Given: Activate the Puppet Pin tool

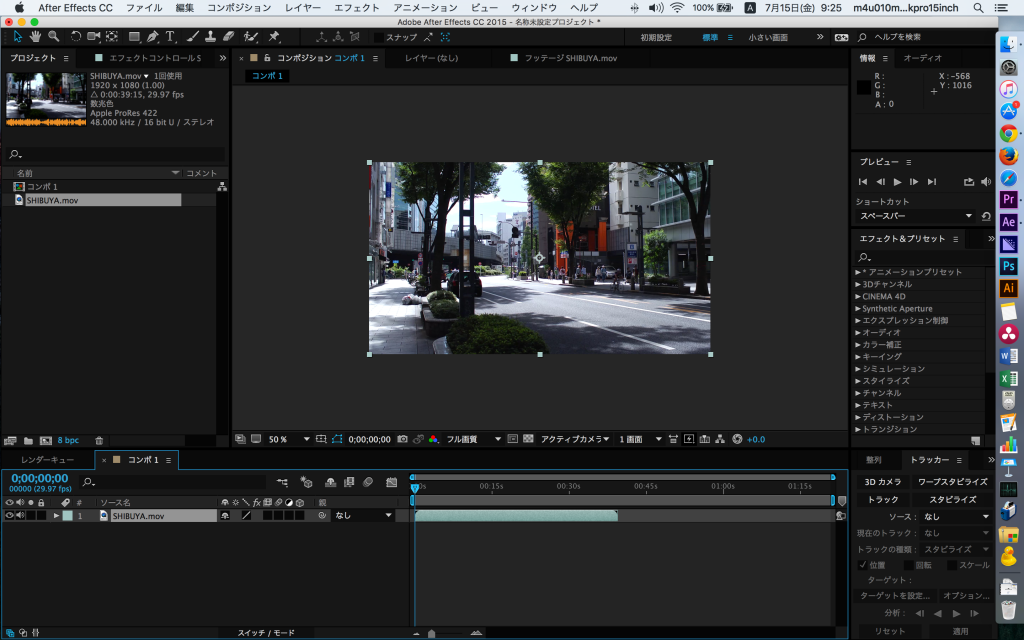Looking at the screenshot, I should pyautogui.click(x=273, y=37).
